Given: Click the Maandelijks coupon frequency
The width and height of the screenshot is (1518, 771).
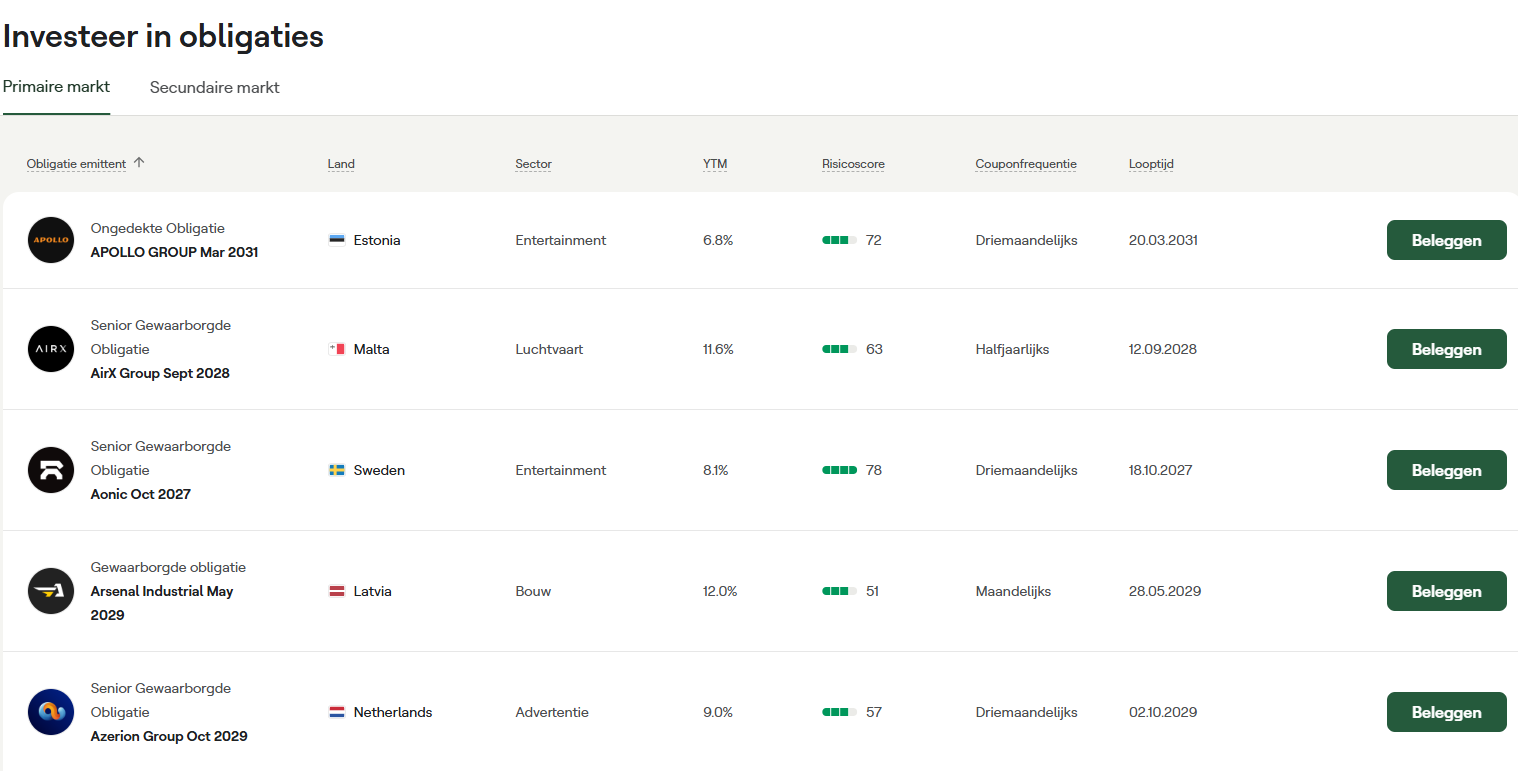Looking at the screenshot, I should [x=1013, y=591].
